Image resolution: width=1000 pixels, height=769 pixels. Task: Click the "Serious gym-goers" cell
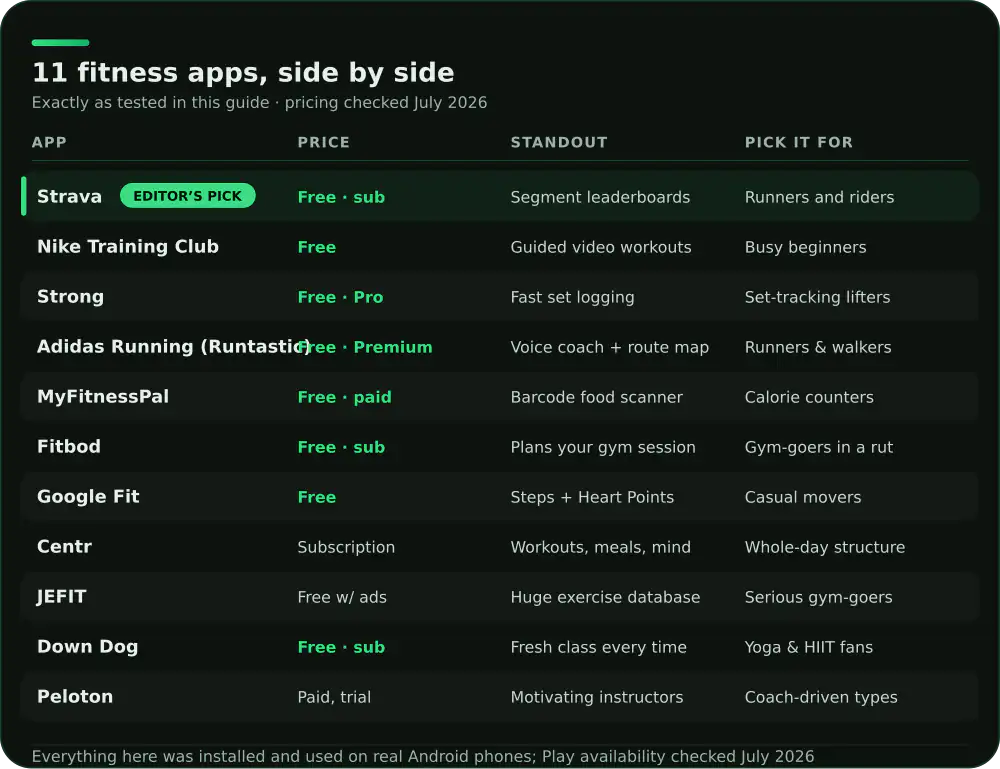[x=819, y=597]
